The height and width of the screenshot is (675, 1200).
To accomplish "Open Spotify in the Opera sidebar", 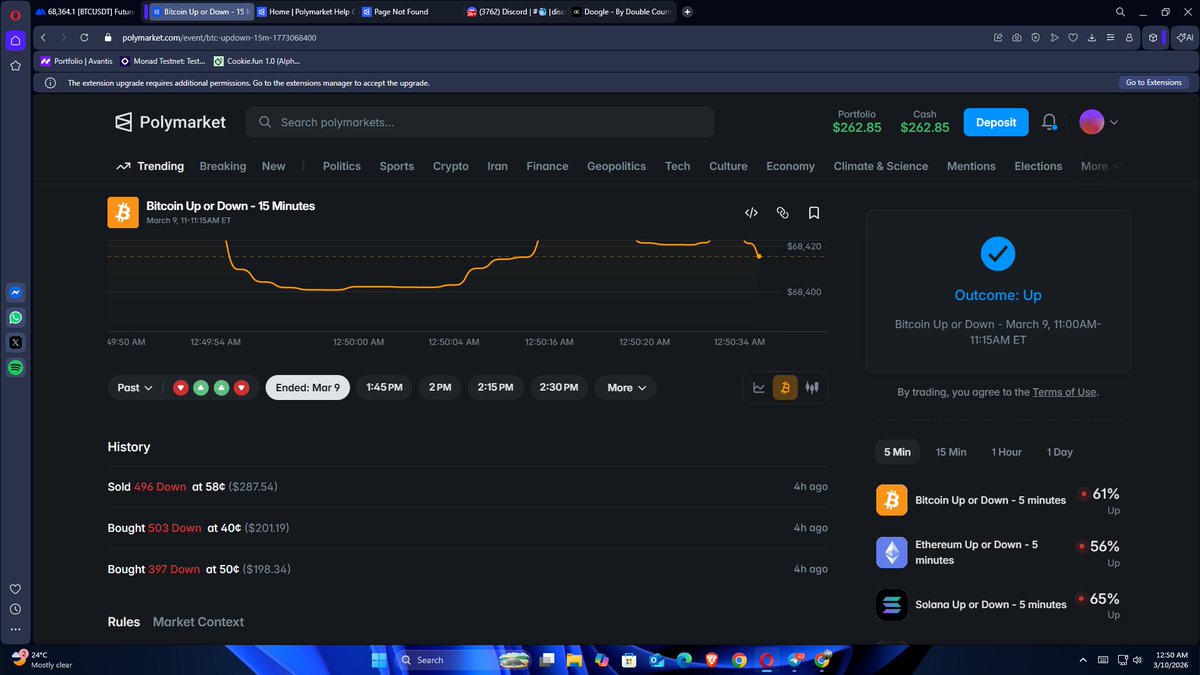I will click(15, 367).
